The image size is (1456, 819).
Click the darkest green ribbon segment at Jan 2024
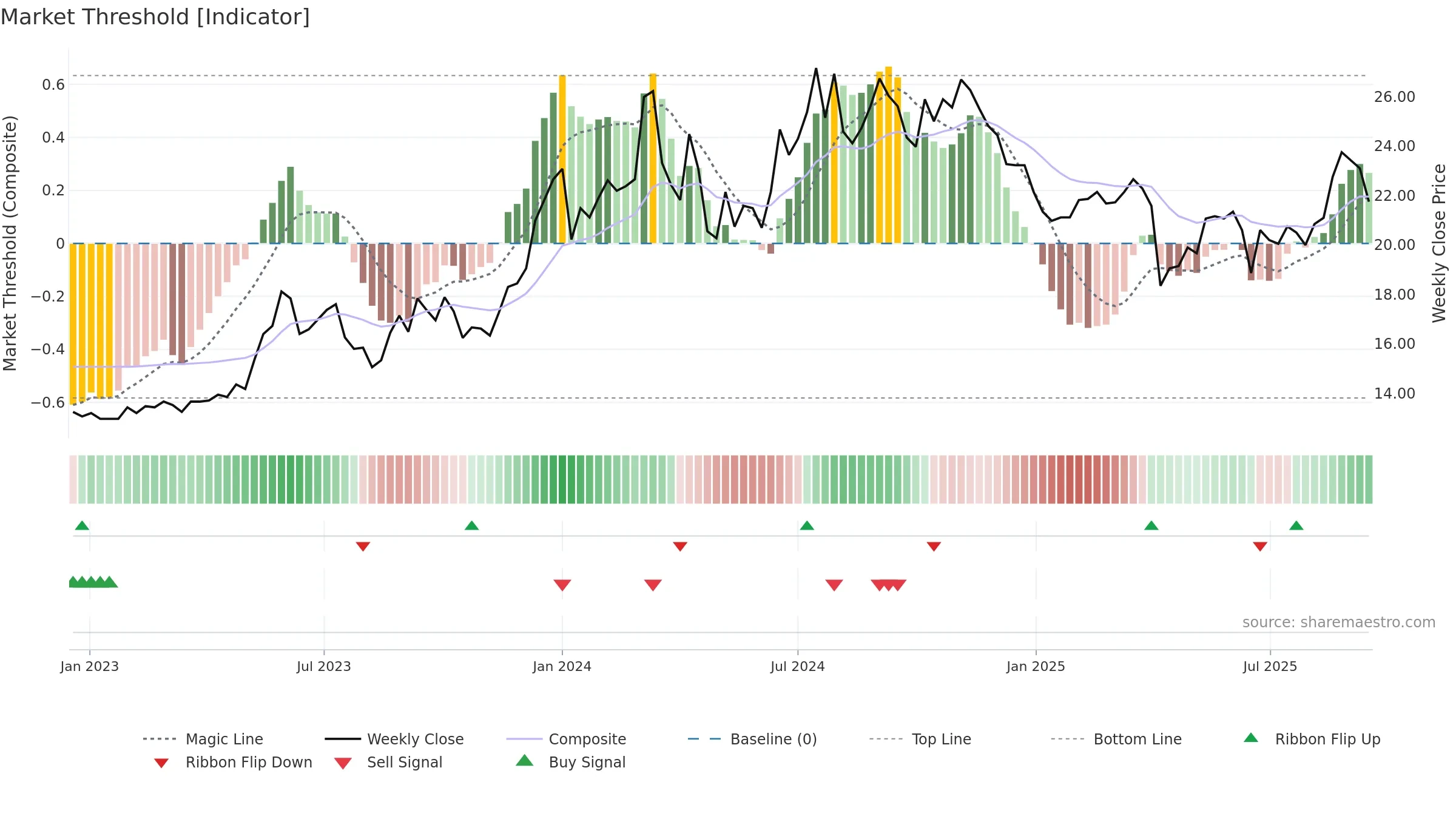[562, 479]
